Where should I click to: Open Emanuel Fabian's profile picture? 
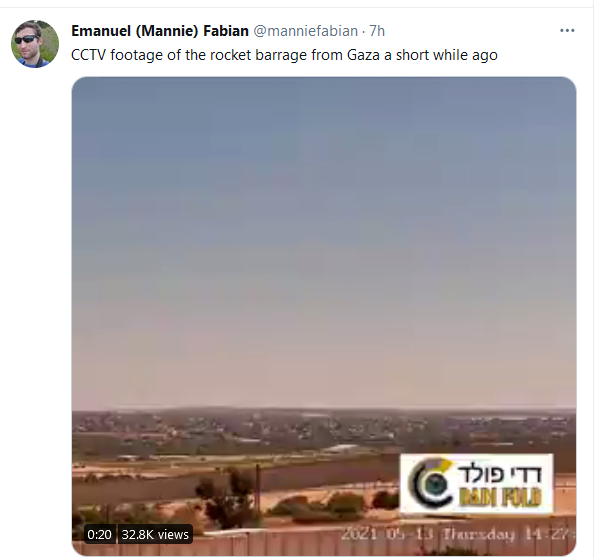[x=35, y=44]
